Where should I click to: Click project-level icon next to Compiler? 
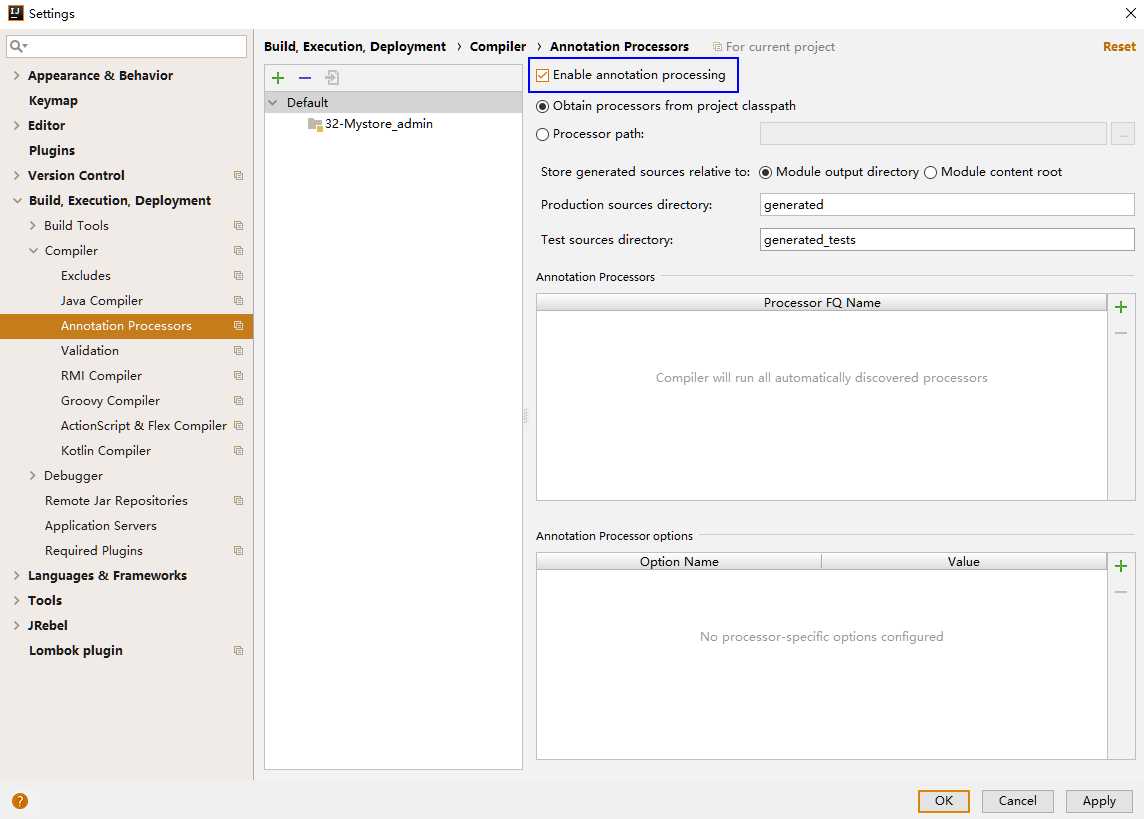point(238,251)
